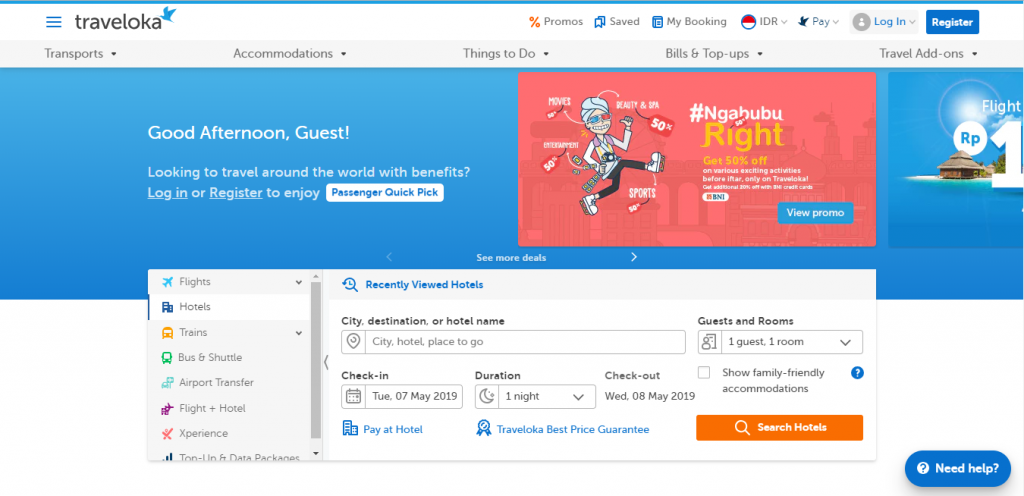Open the Pay dropdown
The image size is (1024, 496).
tap(819, 22)
